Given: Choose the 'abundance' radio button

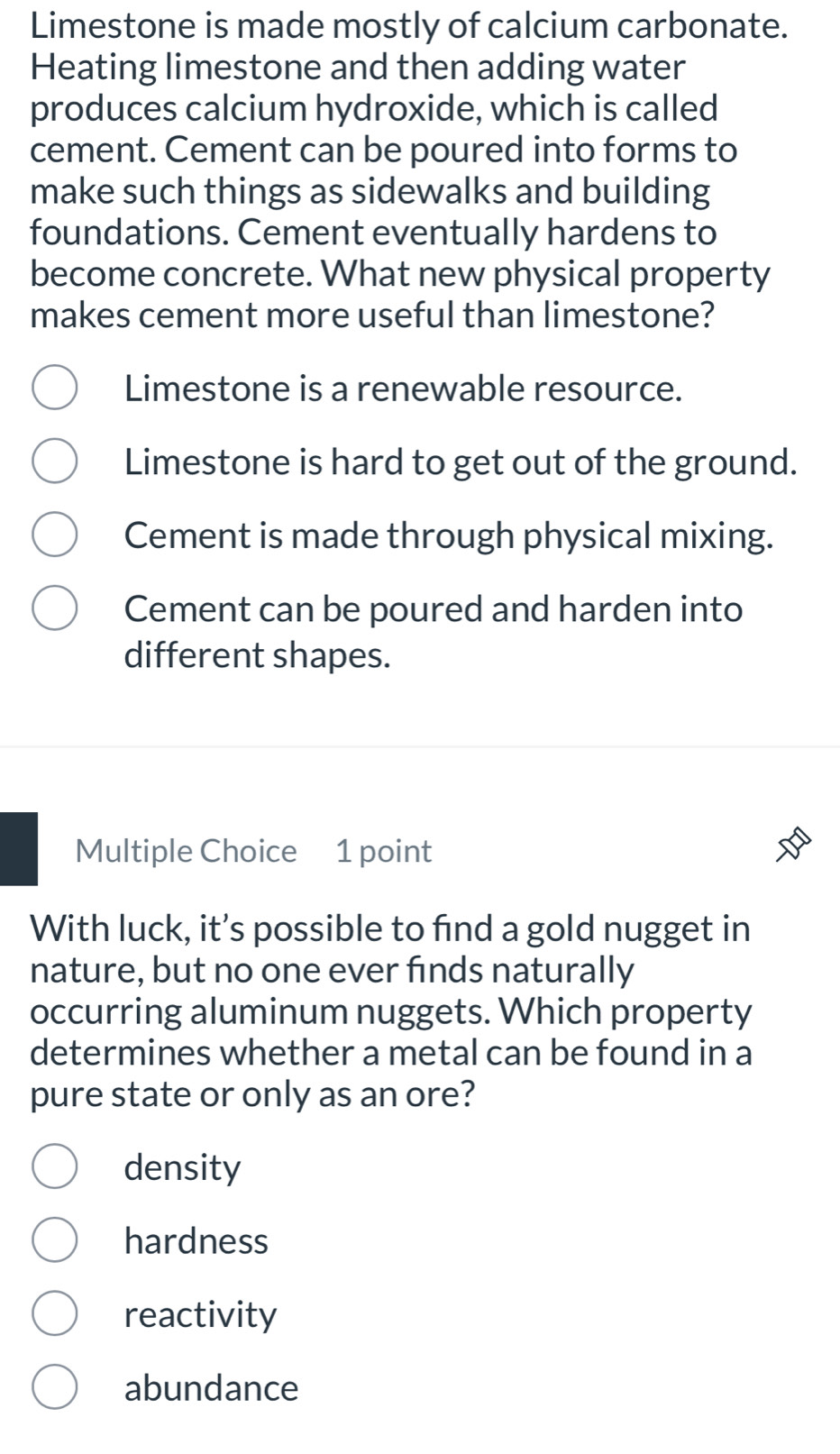Looking at the screenshot, I should coord(54,1387).
